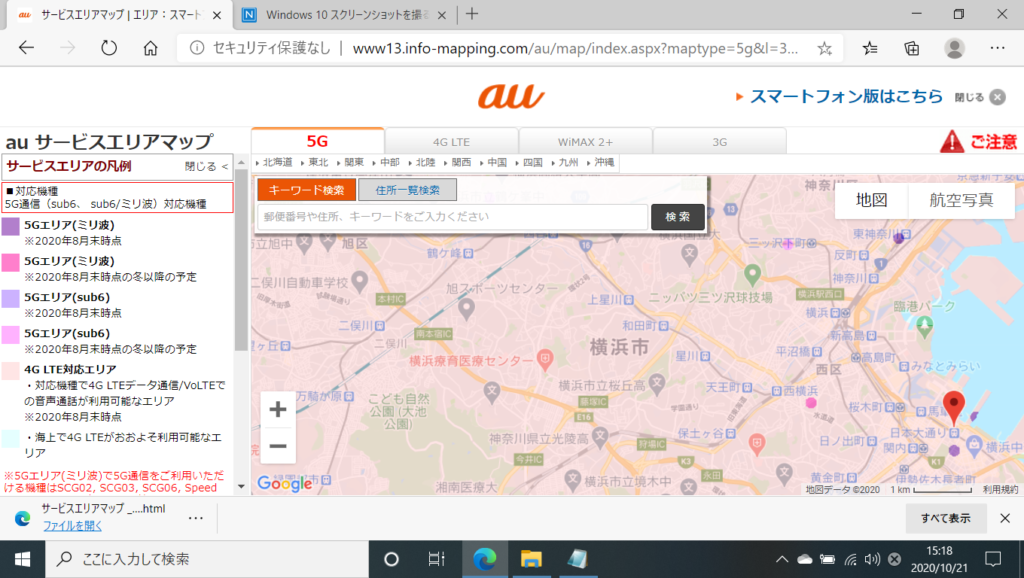Focus the keyword search input field

coord(453,217)
